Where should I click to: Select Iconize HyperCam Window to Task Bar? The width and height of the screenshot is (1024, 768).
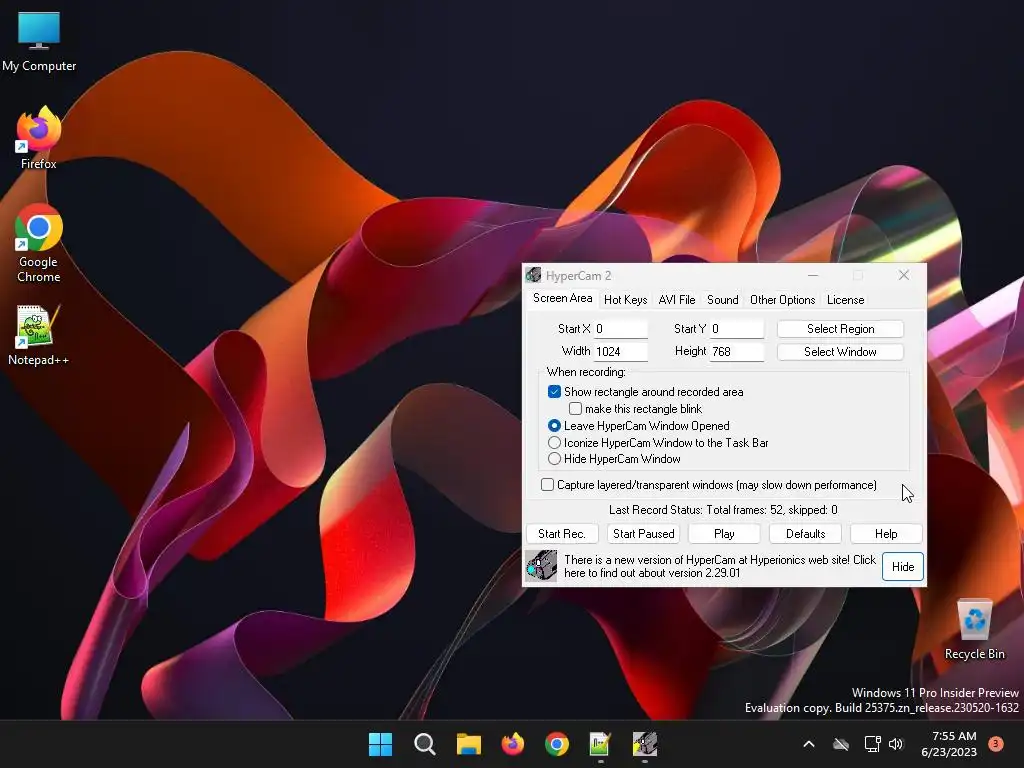[x=554, y=443]
